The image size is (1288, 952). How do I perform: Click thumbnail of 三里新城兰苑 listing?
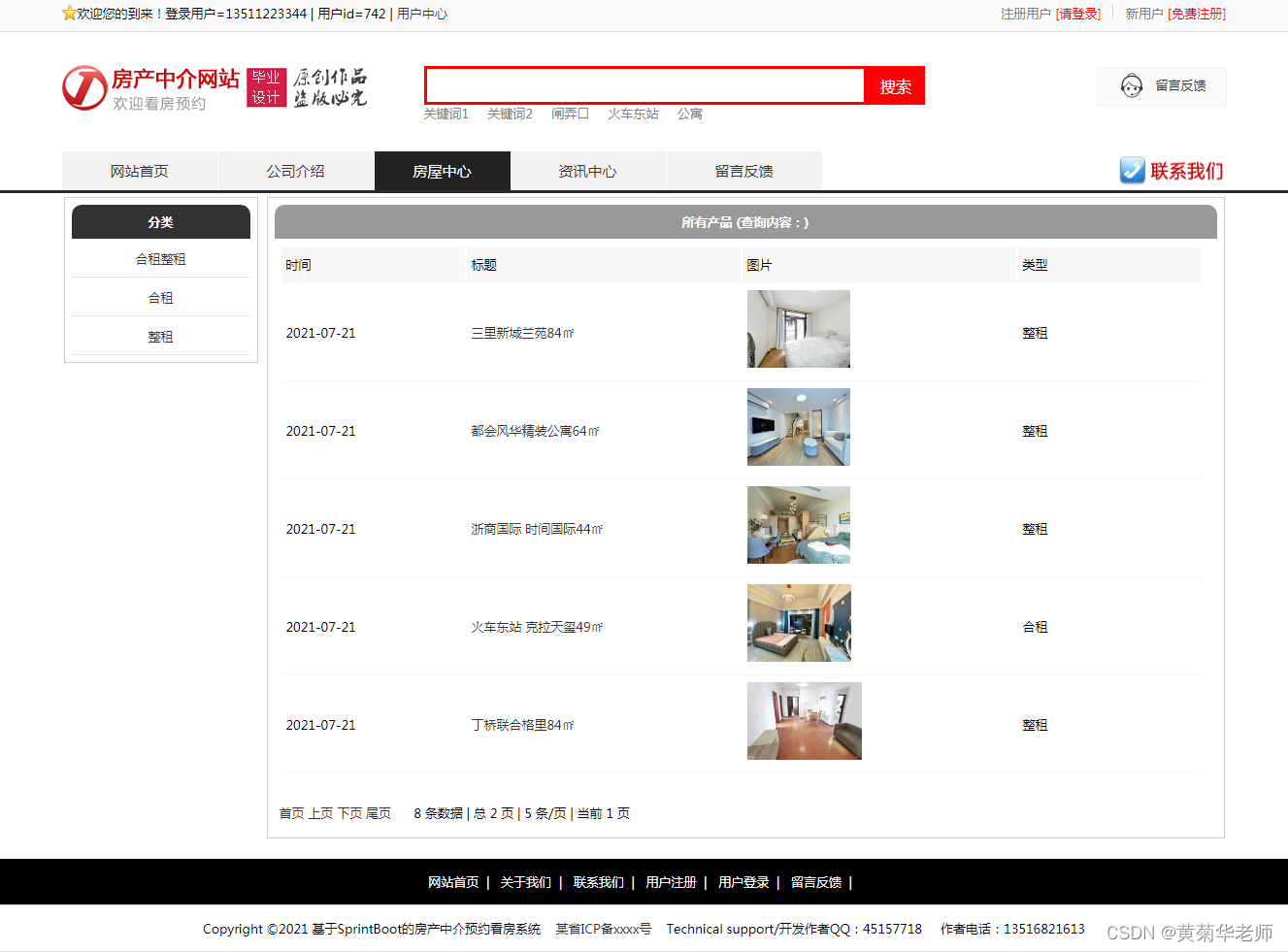click(799, 329)
